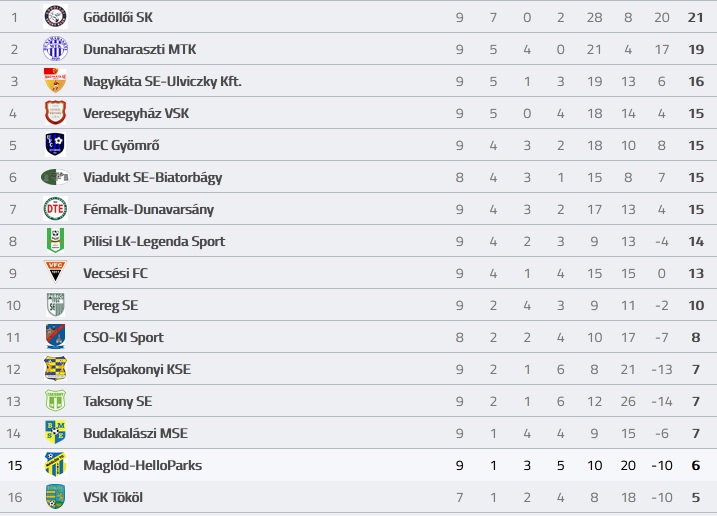Open the Vecsési FC triangular VFC logo
Viewport: 717px width, 516px height.
pos(55,272)
